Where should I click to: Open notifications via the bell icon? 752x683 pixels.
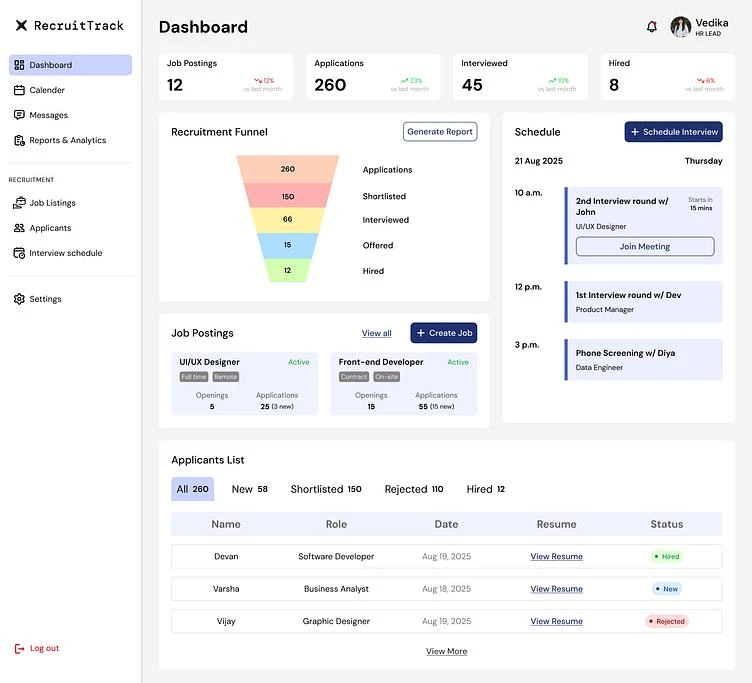tap(651, 26)
